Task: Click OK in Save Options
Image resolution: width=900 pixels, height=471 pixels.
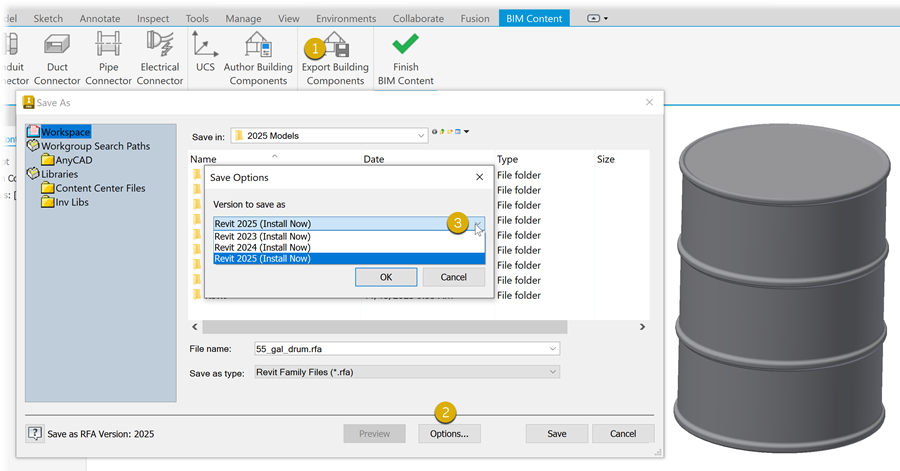Action: coord(386,277)
